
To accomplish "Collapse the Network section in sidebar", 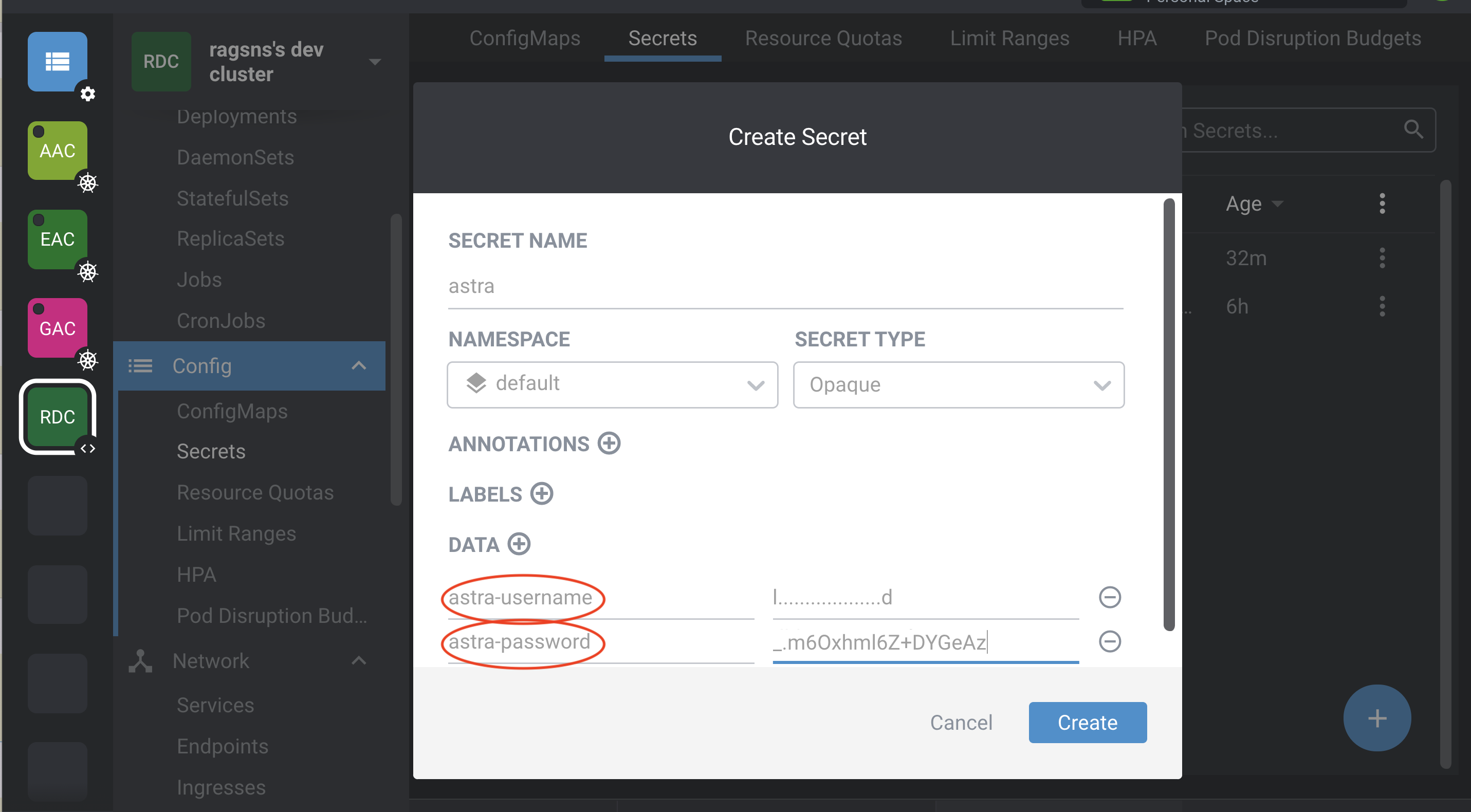I will click(x=359, y=661).
